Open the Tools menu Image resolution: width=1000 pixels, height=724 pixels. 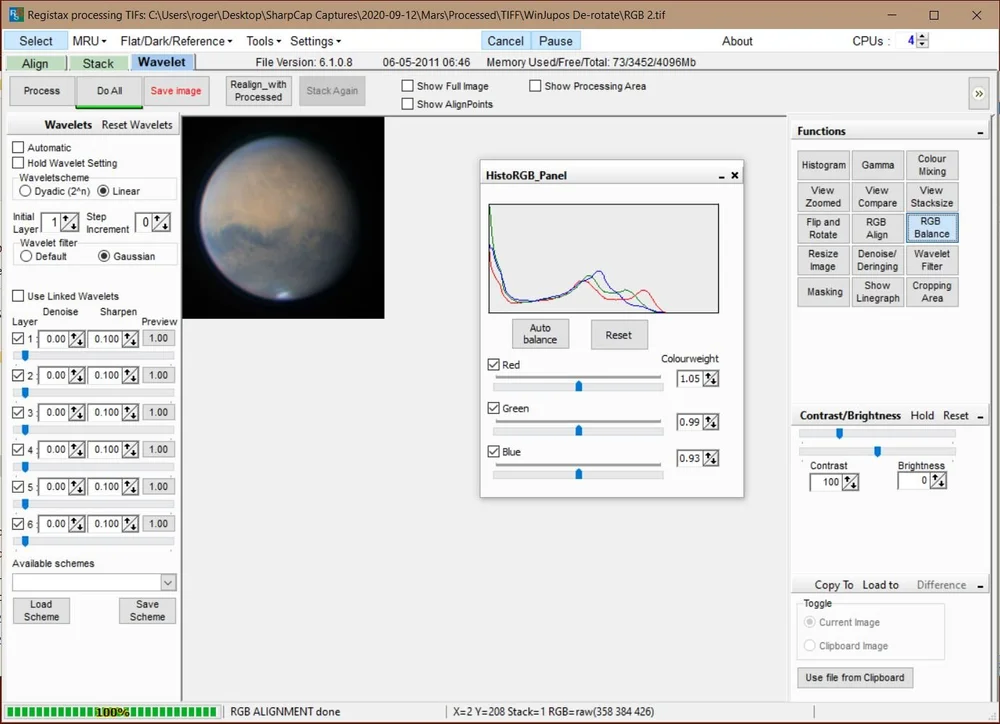point(263,41)
